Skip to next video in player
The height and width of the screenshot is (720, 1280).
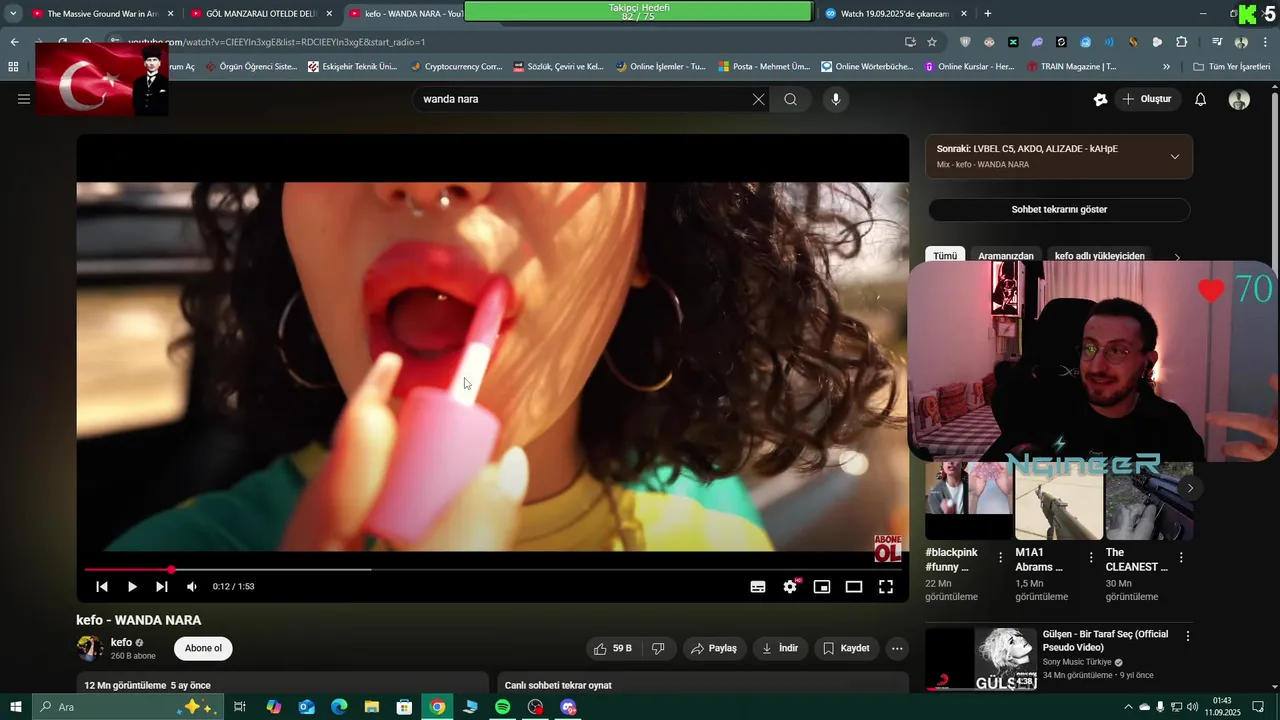click(162, 587)
